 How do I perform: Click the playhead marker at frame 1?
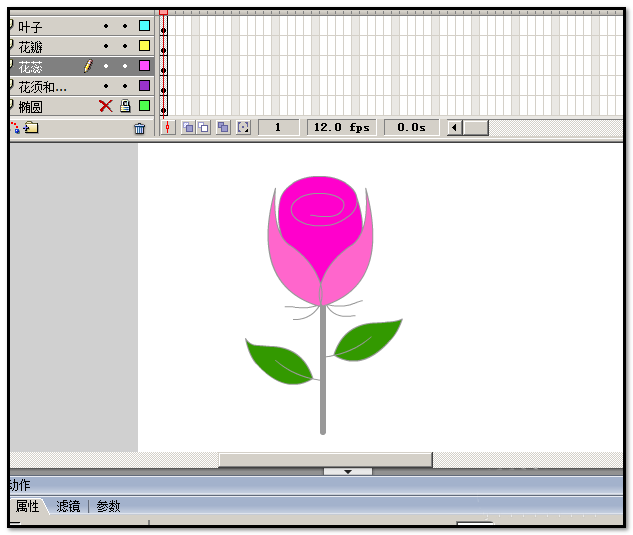tap(163, 13)
